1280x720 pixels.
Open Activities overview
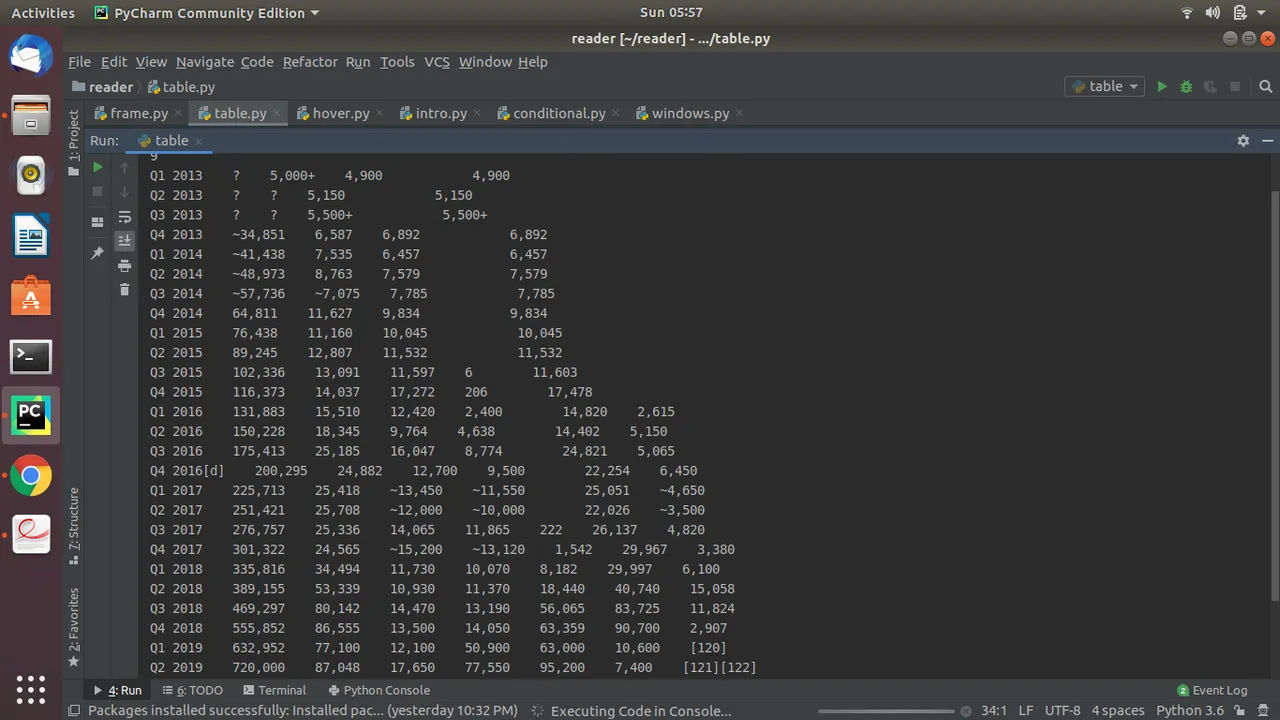[x=43, y=13]
